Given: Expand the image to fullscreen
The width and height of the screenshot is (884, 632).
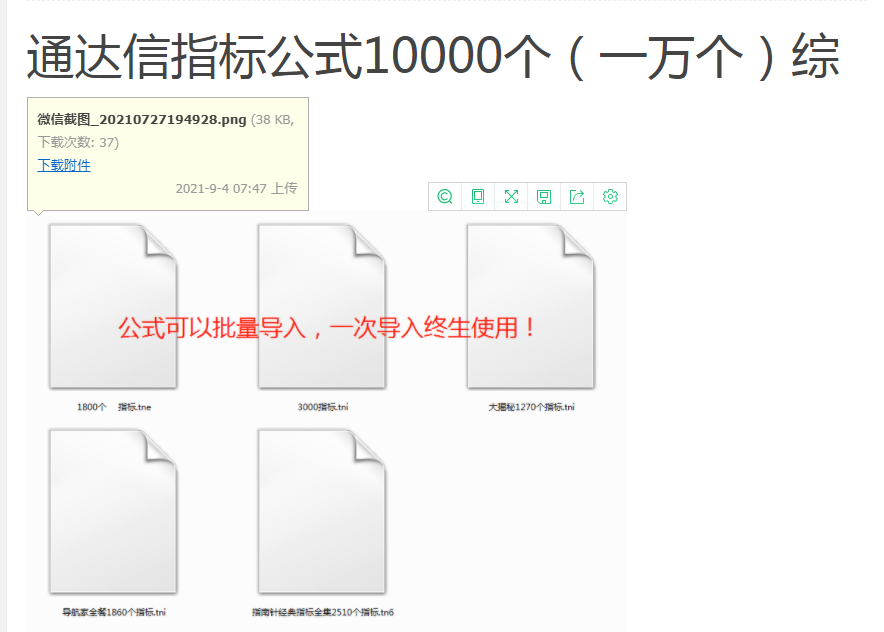Looking at the screenshot, I should point(511,196).
